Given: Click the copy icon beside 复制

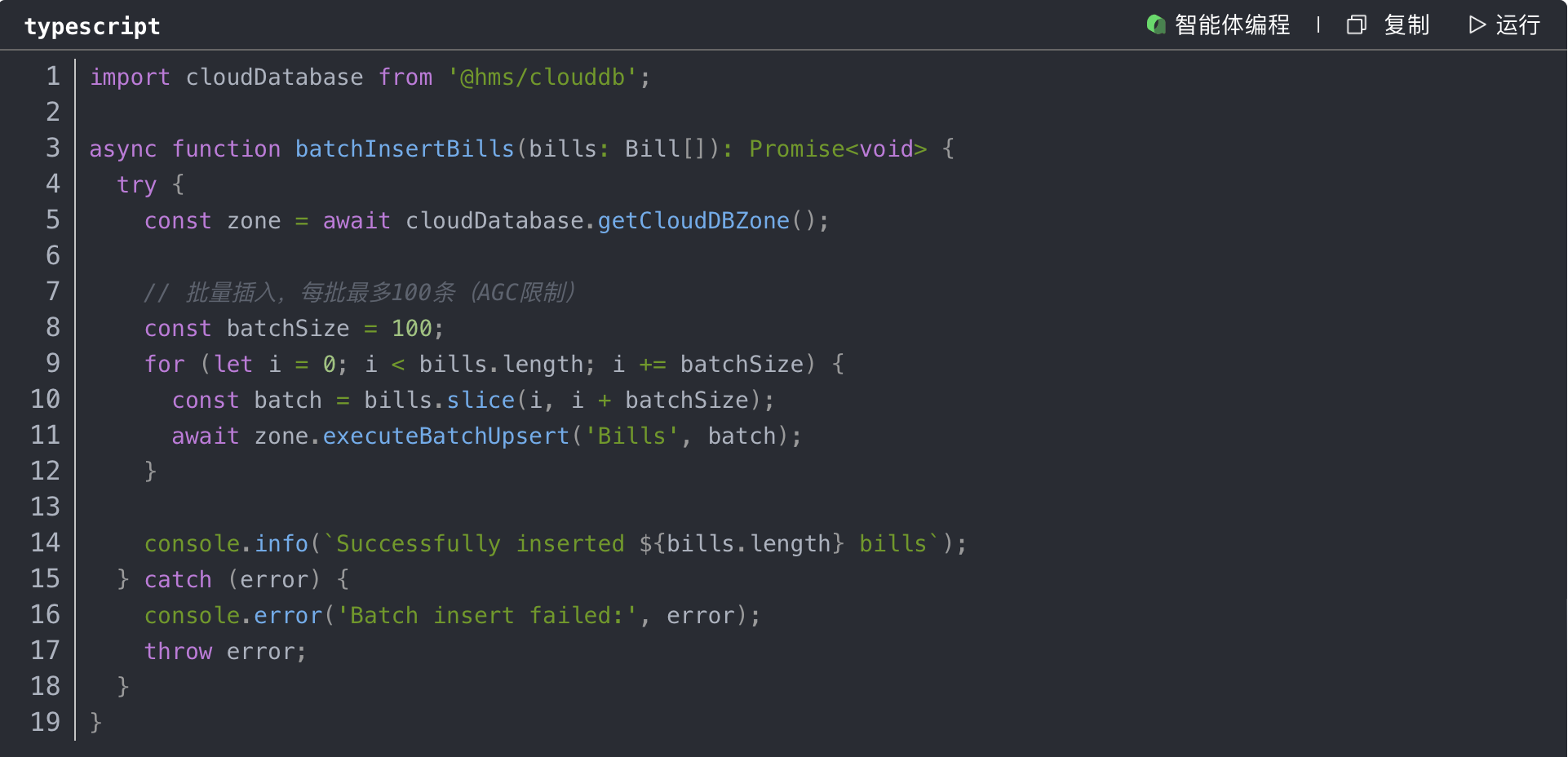Looking at the screenshot, I should point(1356,25).
